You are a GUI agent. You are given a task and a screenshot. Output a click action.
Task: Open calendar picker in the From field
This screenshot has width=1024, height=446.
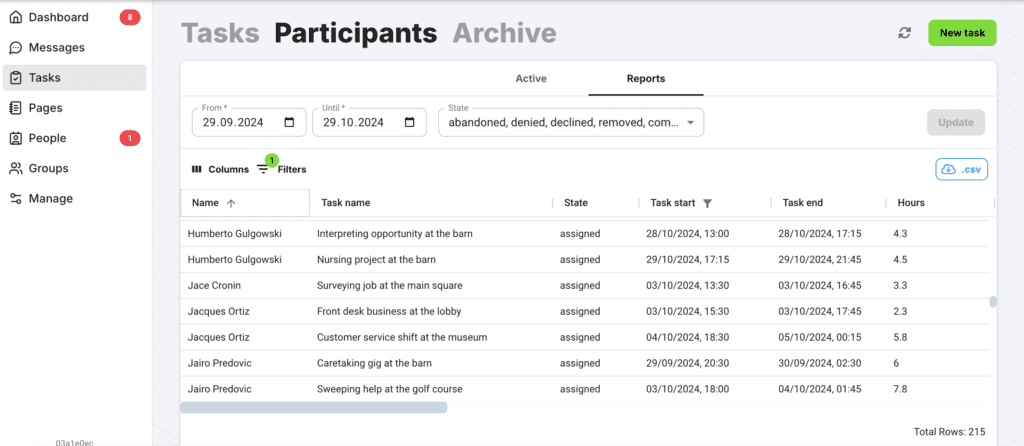coord(289,123)
